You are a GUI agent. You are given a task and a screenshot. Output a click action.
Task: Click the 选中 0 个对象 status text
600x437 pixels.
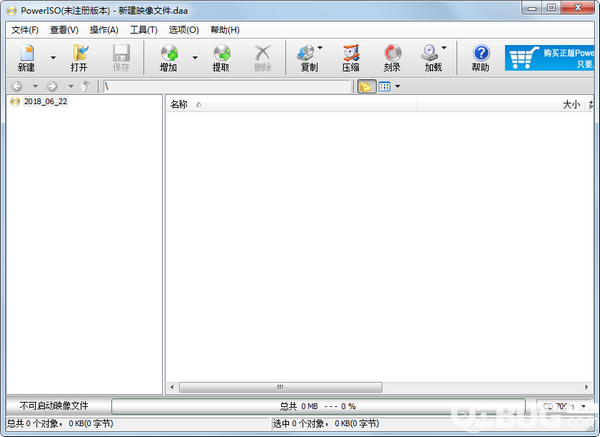pyautogui.click(x=326, y=424)
